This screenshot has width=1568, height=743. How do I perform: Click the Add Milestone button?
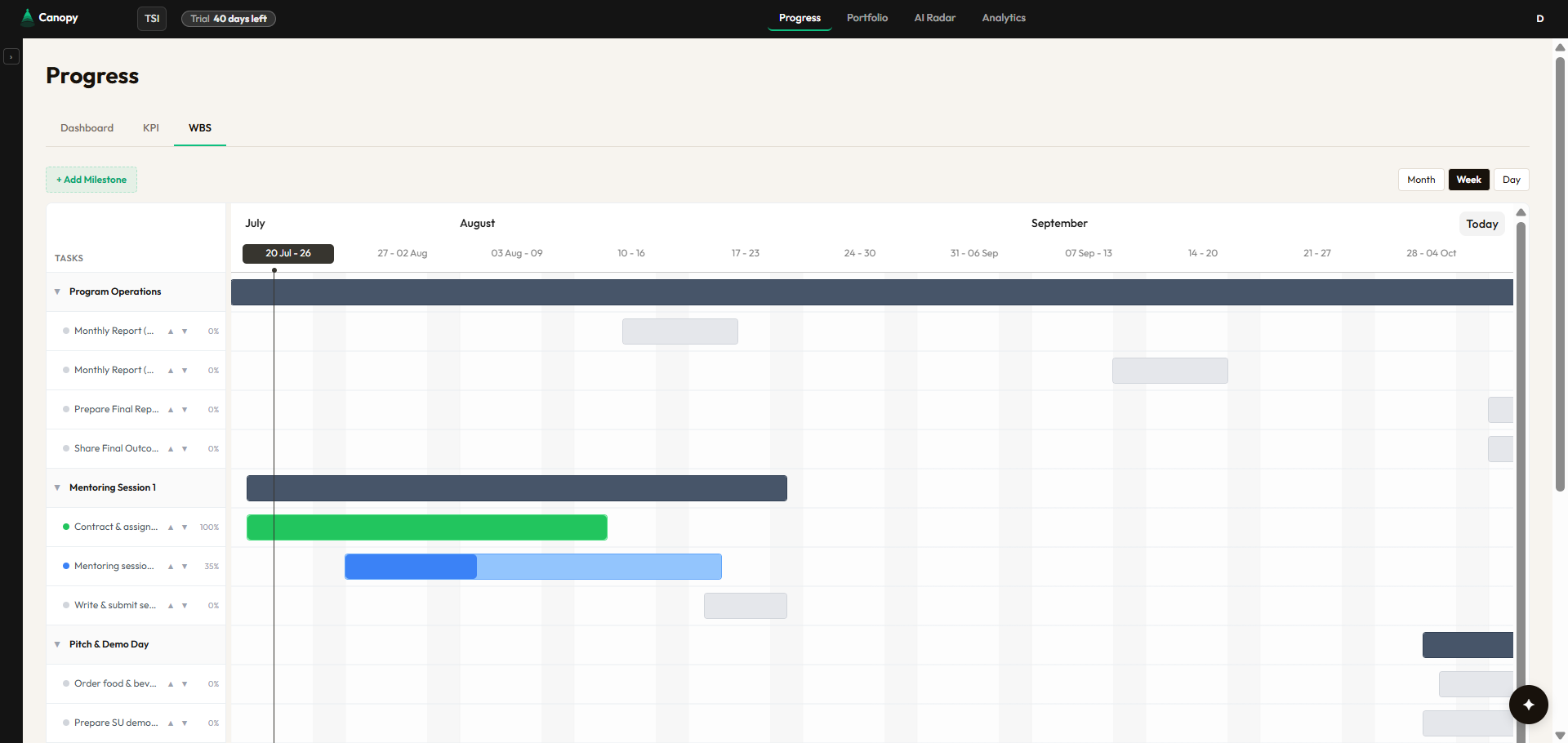pos(91,180)
